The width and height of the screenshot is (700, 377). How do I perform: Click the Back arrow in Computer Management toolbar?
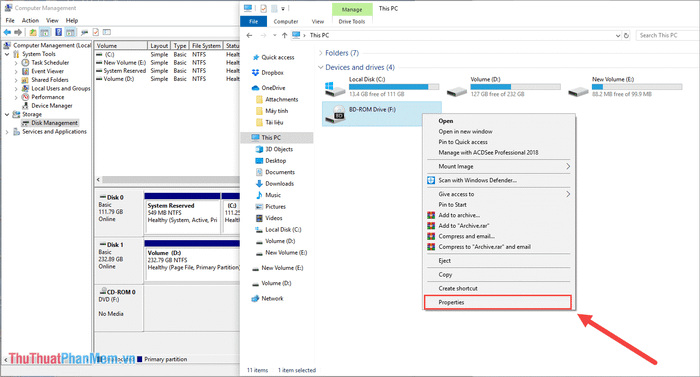[x=7, y=32]
